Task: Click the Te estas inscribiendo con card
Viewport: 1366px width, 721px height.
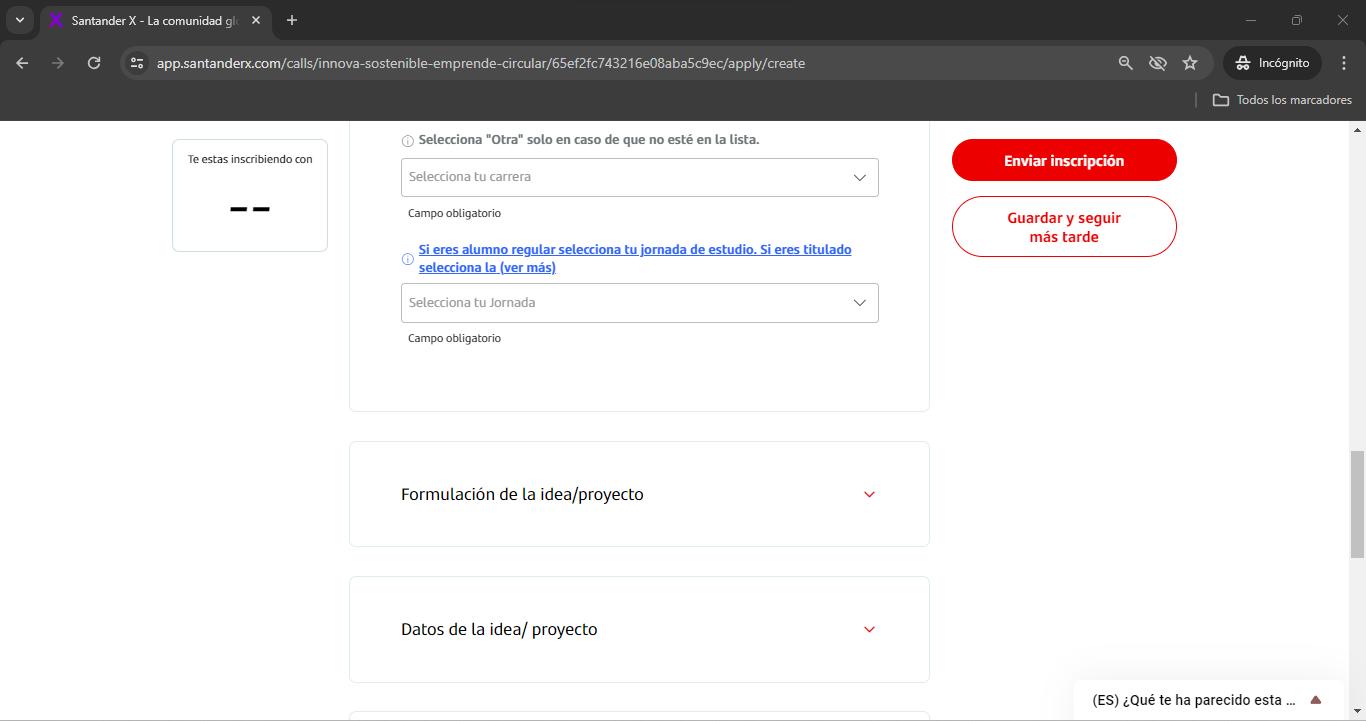Action: pos(250,195)
